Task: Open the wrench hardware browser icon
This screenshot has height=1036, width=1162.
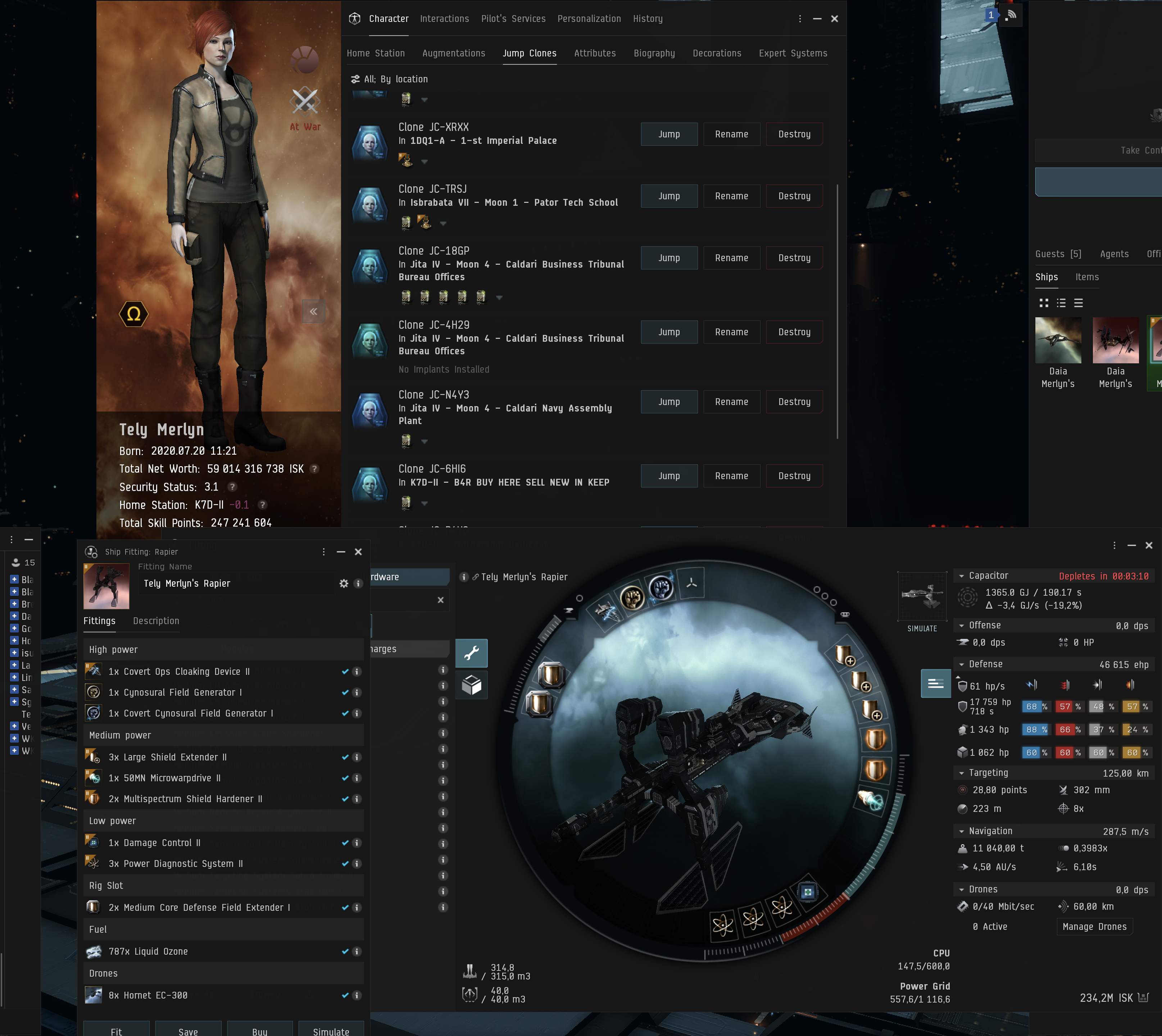Action: pos(471,653)
